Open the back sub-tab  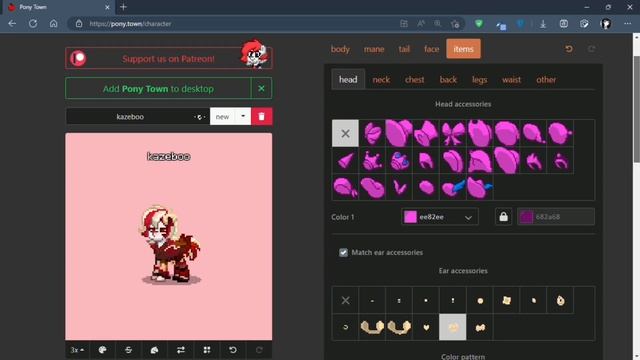click(x=448, y=80)
